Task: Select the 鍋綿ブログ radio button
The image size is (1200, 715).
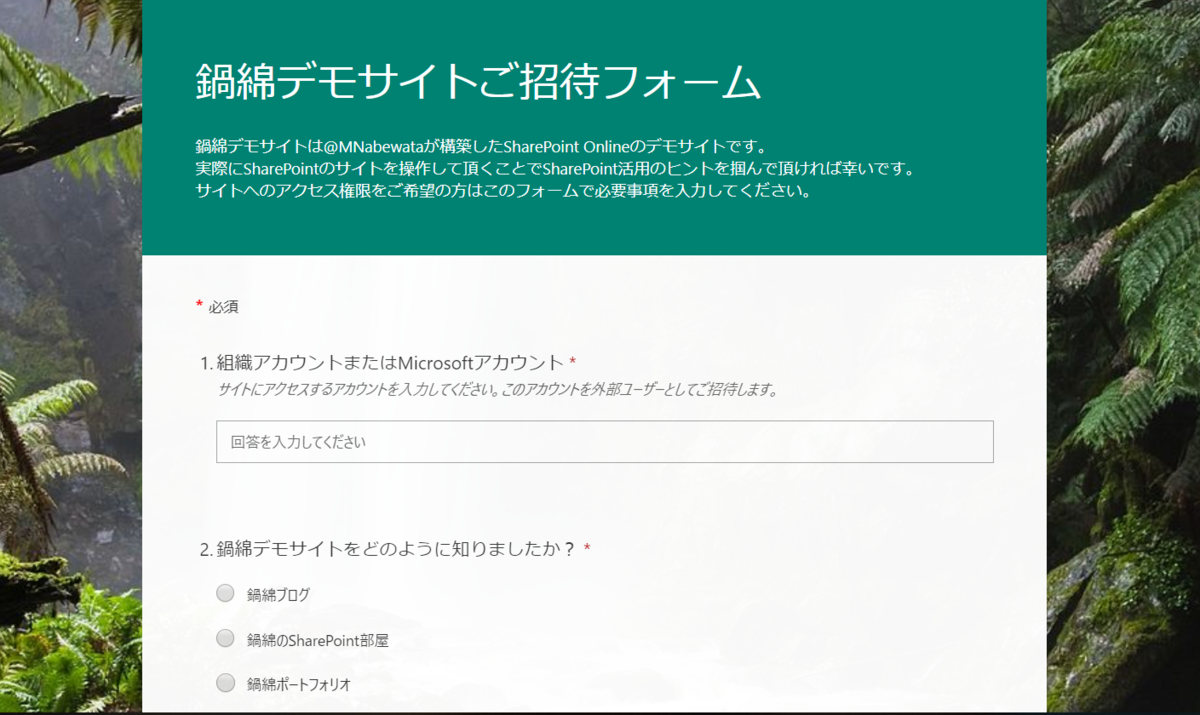Action: 225,592
